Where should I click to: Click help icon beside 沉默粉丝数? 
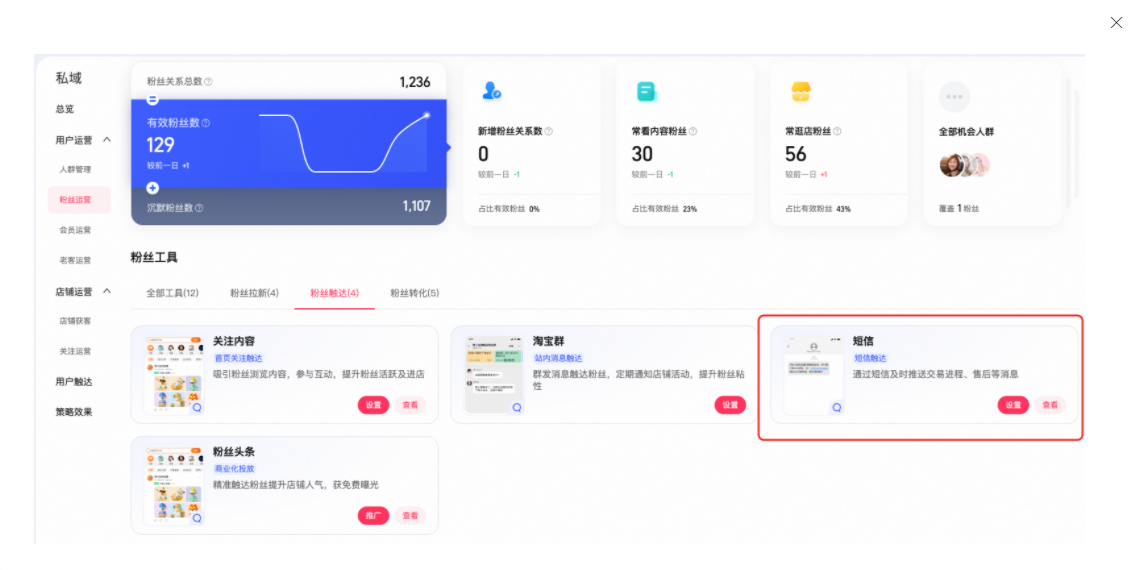click(199, 208)
